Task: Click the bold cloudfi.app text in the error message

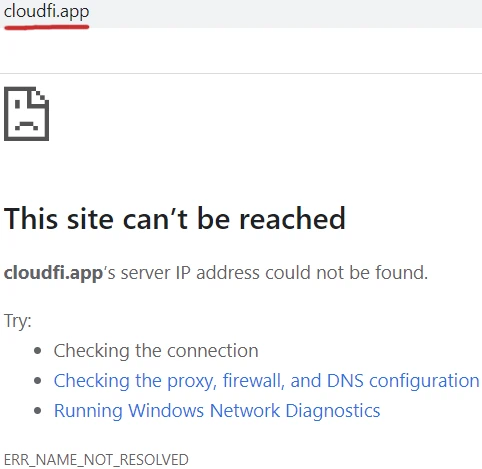Action: pos(53,273)
